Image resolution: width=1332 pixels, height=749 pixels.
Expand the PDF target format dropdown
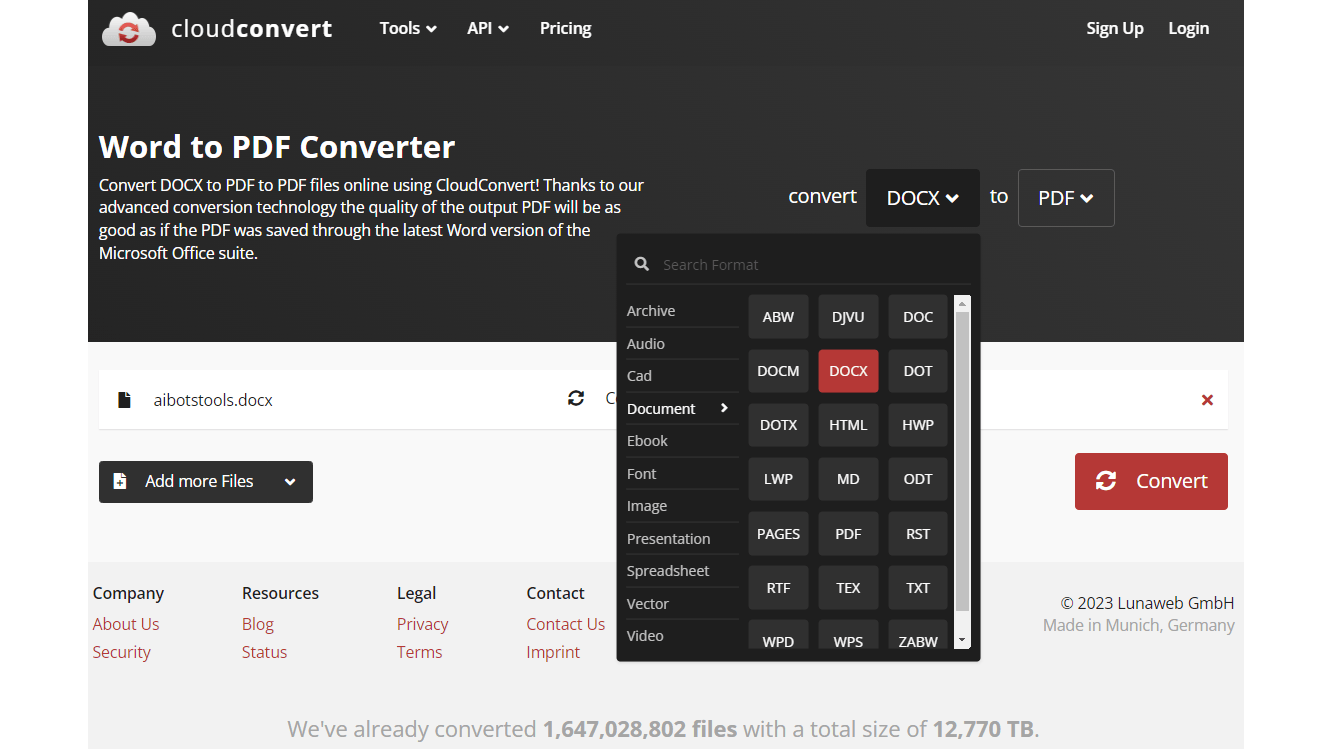point(1066,198)
